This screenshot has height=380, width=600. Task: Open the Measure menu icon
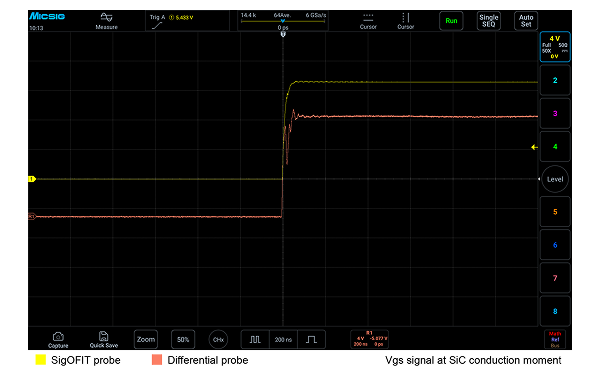coord(106,21)
